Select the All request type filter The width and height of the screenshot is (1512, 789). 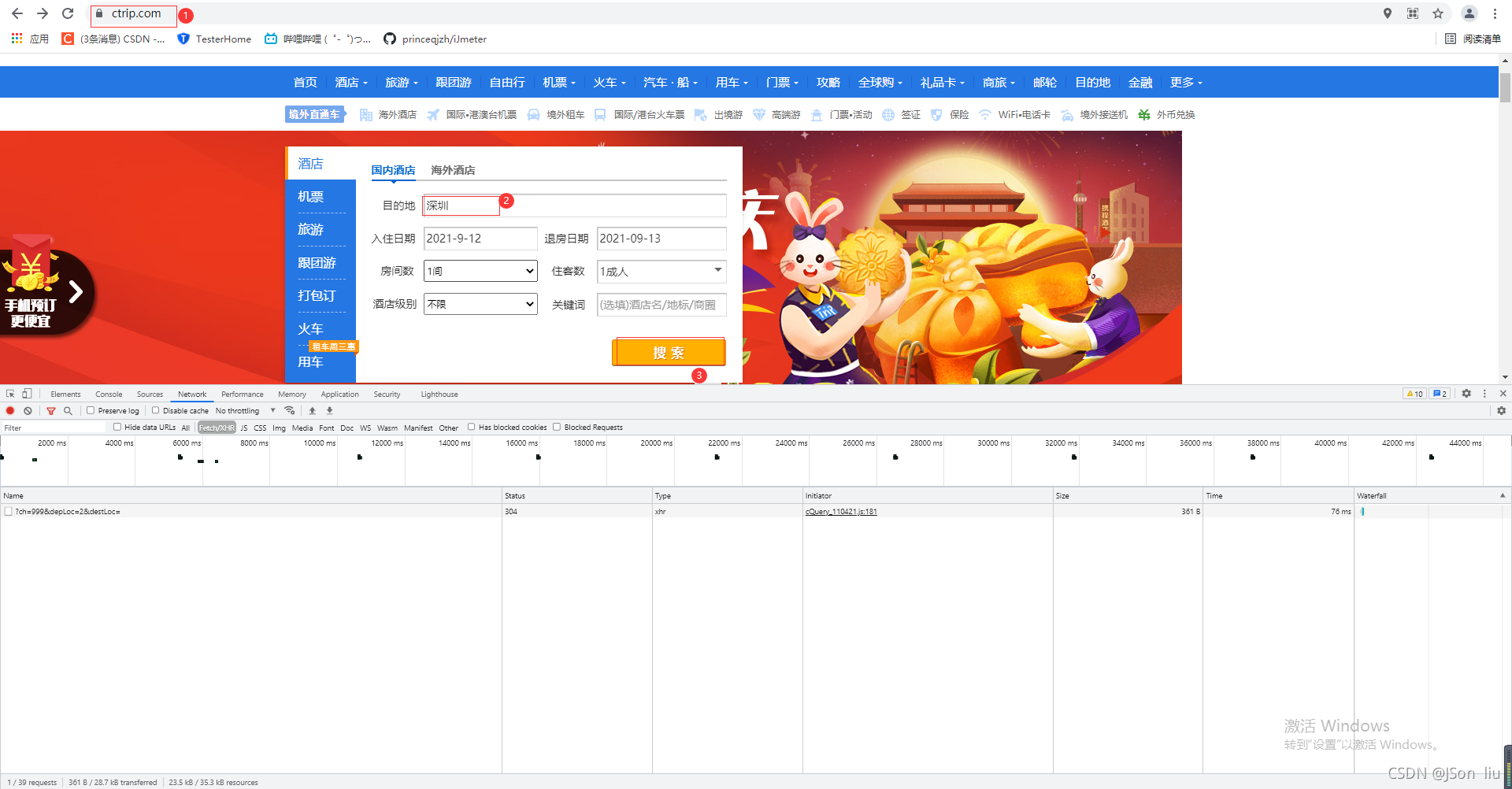(x=186, y=428)
